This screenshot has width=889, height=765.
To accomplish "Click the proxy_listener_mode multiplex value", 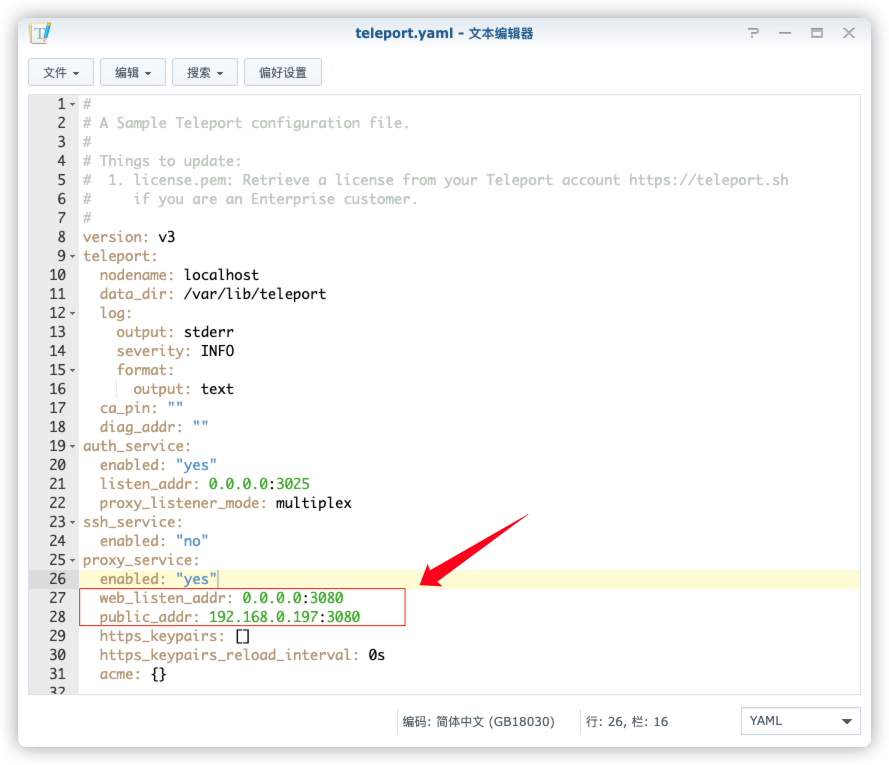I will [314, 502].
